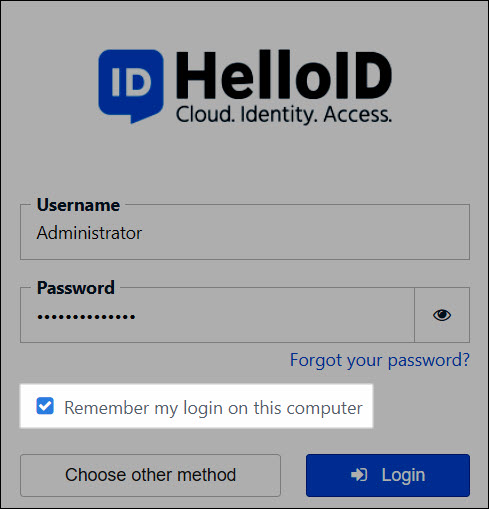
Task: Select the 'Choose other method' button
Action: pyautogui.click(x=150, y=475)
